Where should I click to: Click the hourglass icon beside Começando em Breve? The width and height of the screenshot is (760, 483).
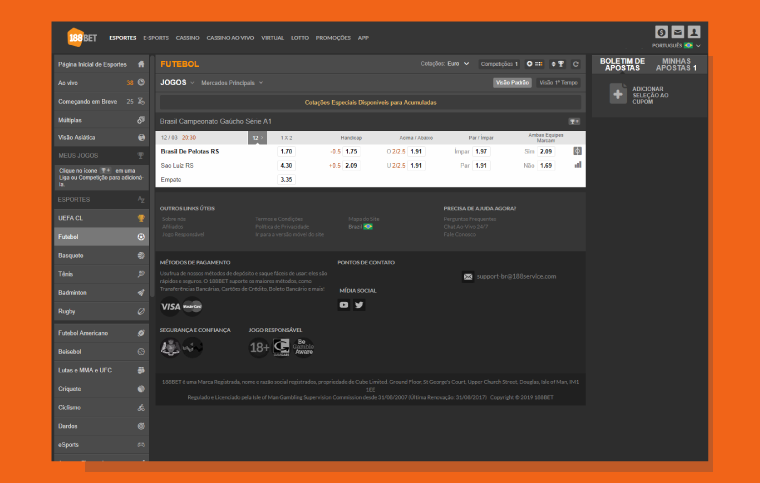[x=141, y=101]
